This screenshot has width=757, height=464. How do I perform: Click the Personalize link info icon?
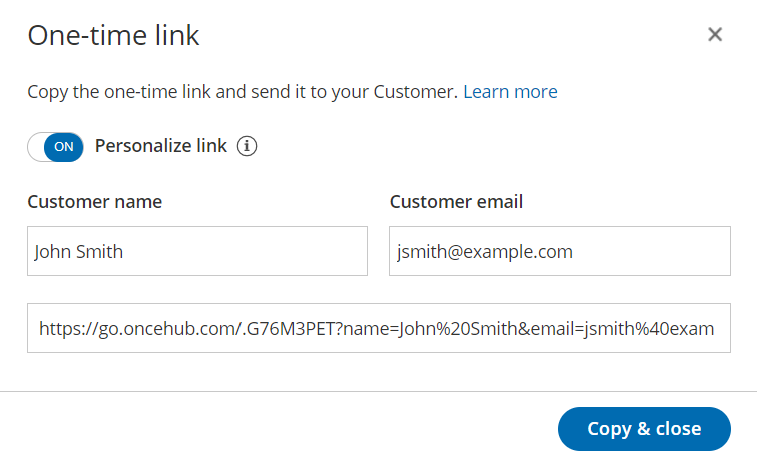247,146
